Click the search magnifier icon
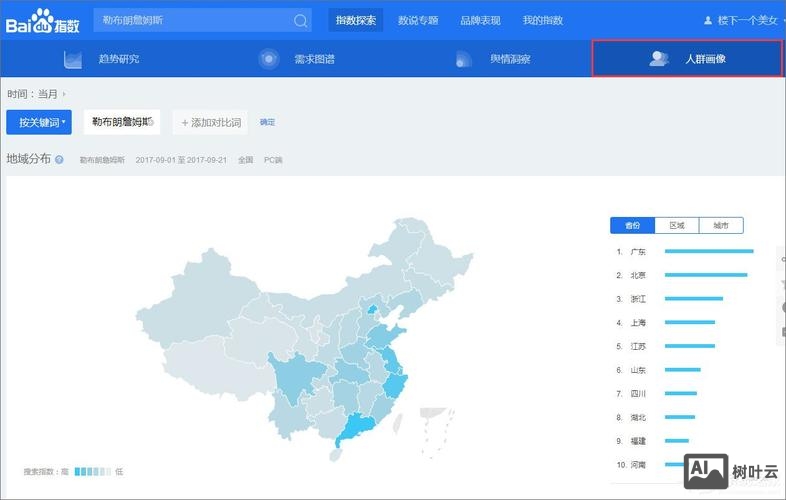Screen dimensions: 786x500 301,21
